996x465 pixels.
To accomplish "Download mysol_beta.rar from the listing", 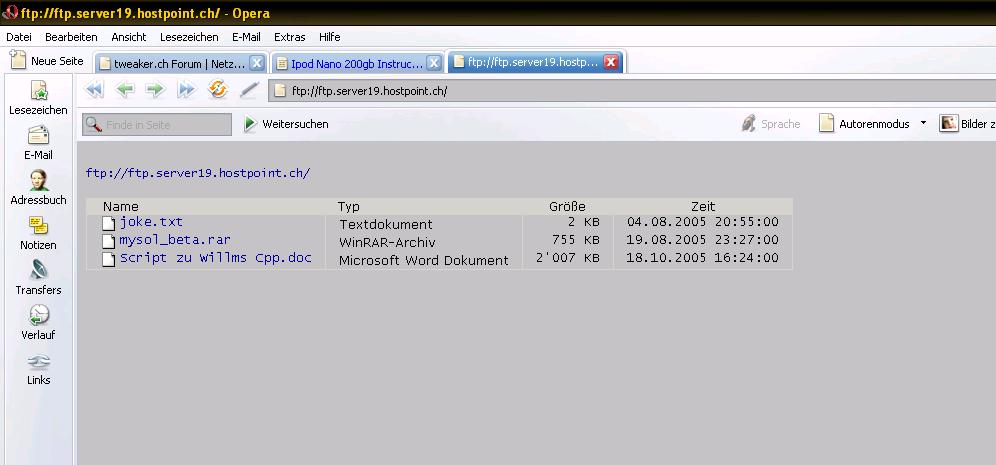I will pyautogui.click(x=175, y=240).
